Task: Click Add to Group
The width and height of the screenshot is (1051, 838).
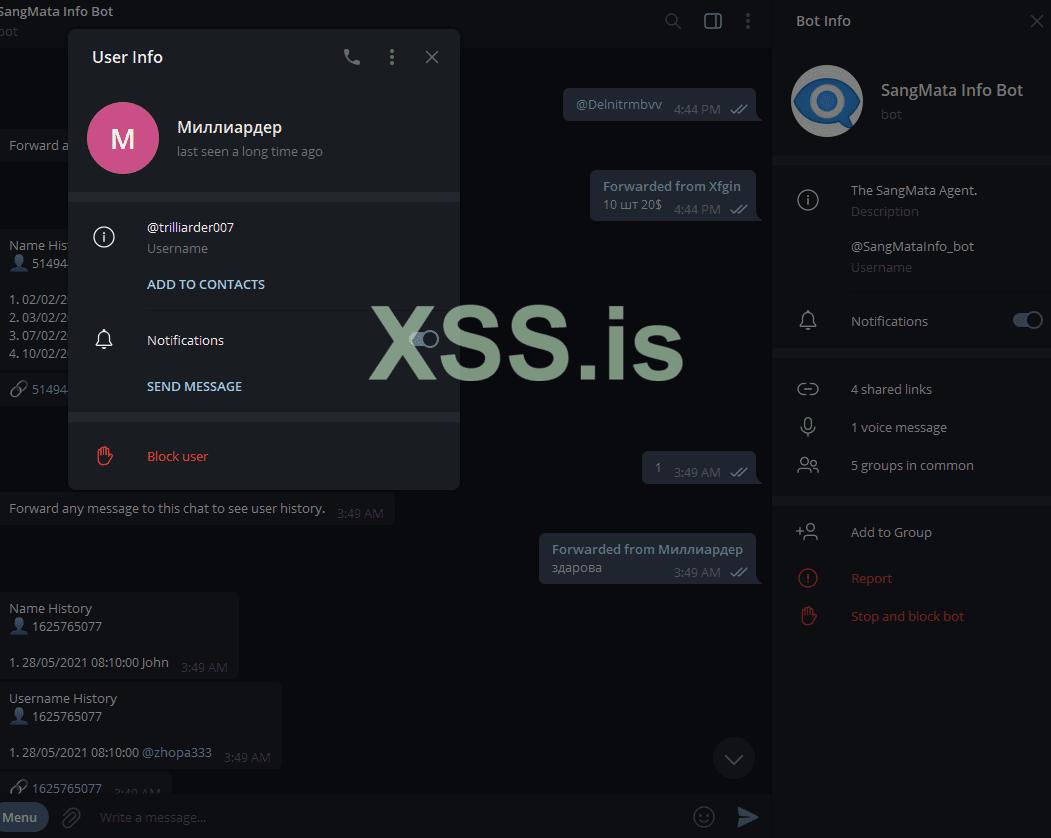Action: (891, 532)
